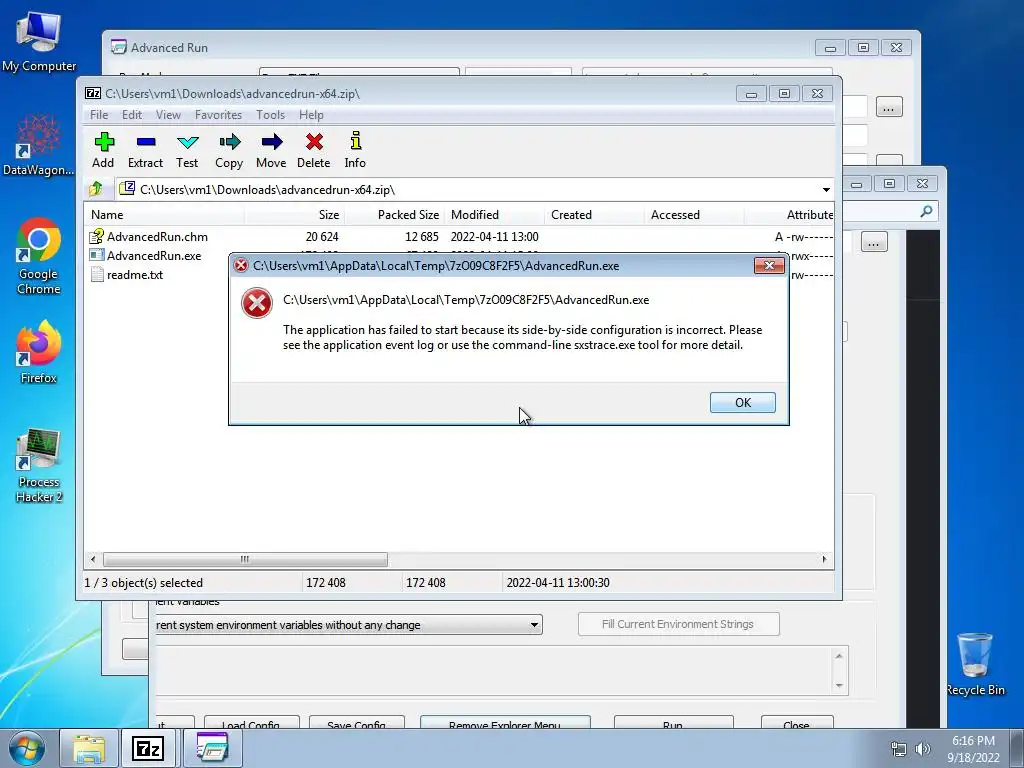This screenshot has height=768, width=1024.
Task: Open the Favorites menu
Action: (218, 115)
